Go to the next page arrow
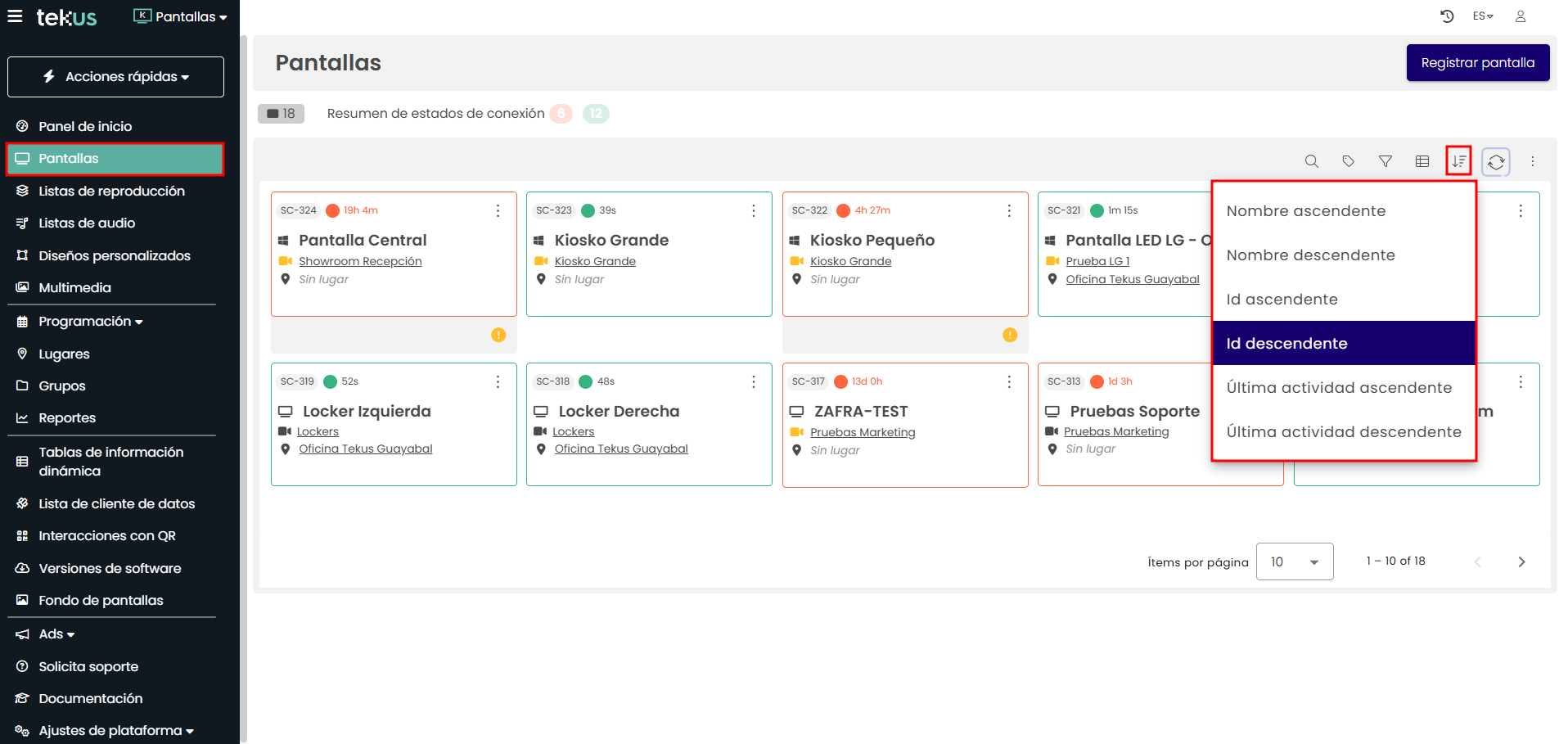 (1521, 561)
